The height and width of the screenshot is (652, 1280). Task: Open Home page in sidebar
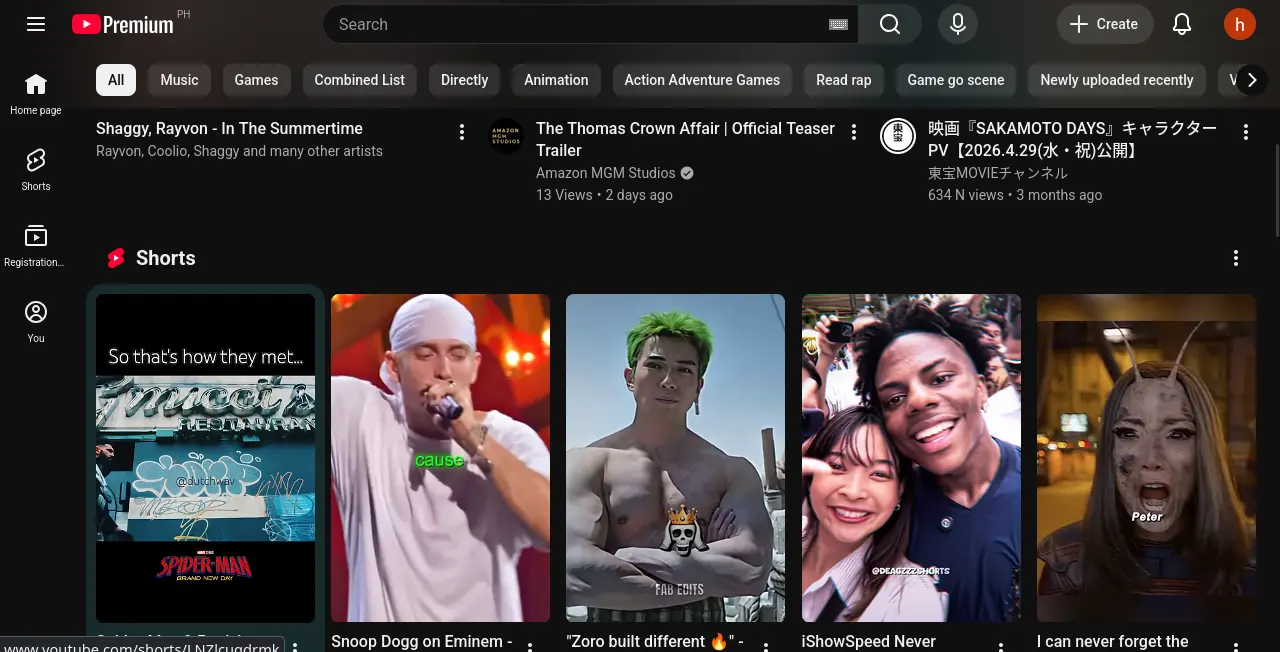36,94
